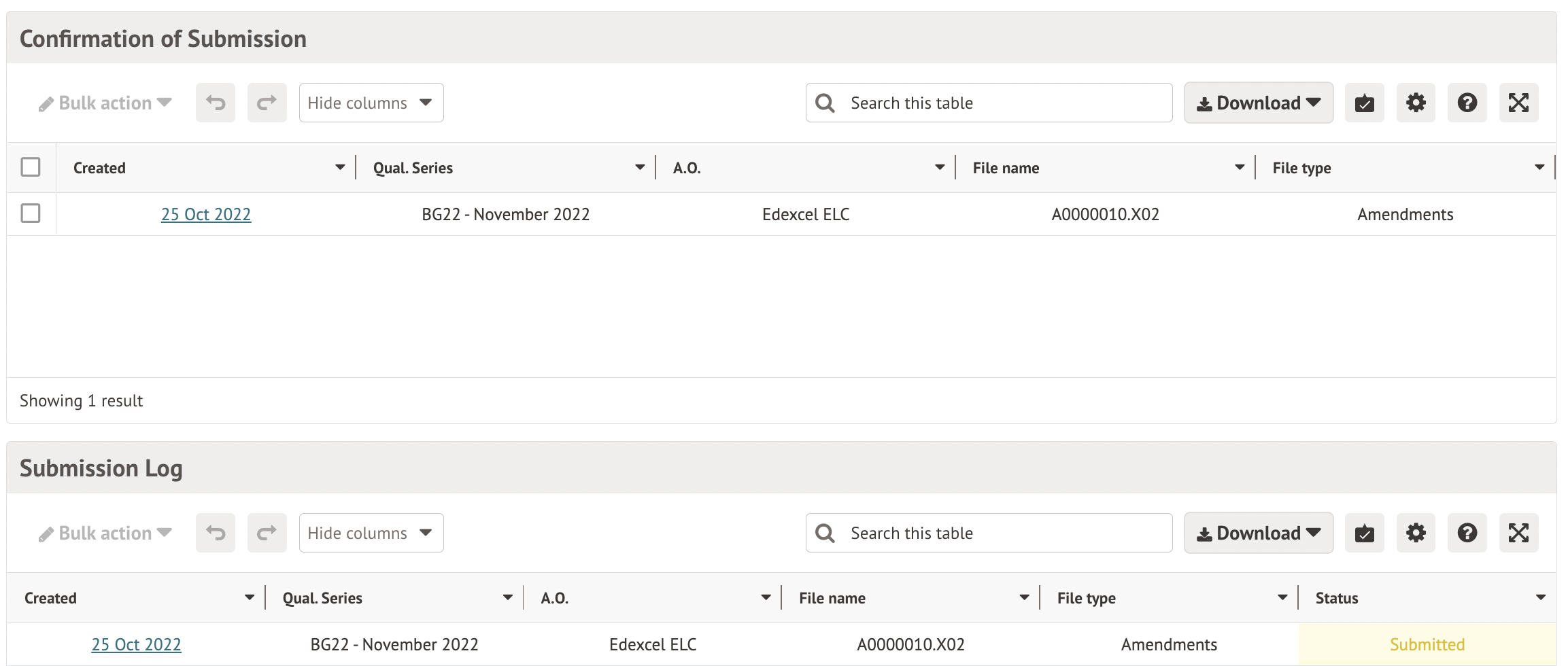Open 25 Oct 2022 link in Submission Log
1568x666 pixels.
point(136,645)
